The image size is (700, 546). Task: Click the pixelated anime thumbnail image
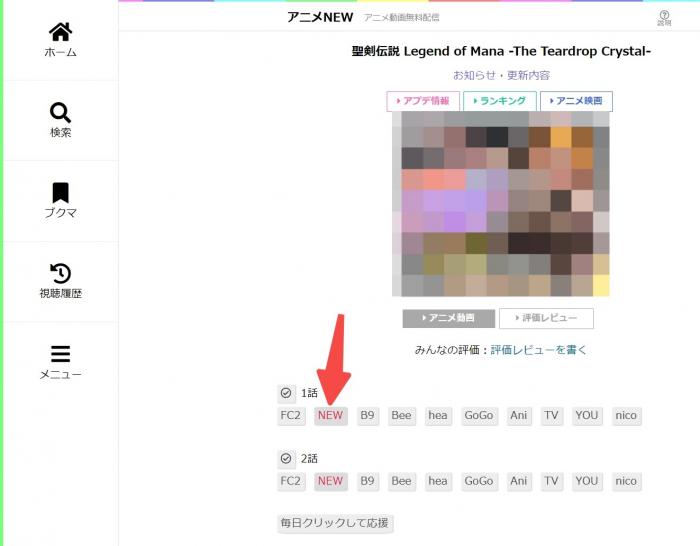pyautogui.click(x=500, y=204)
